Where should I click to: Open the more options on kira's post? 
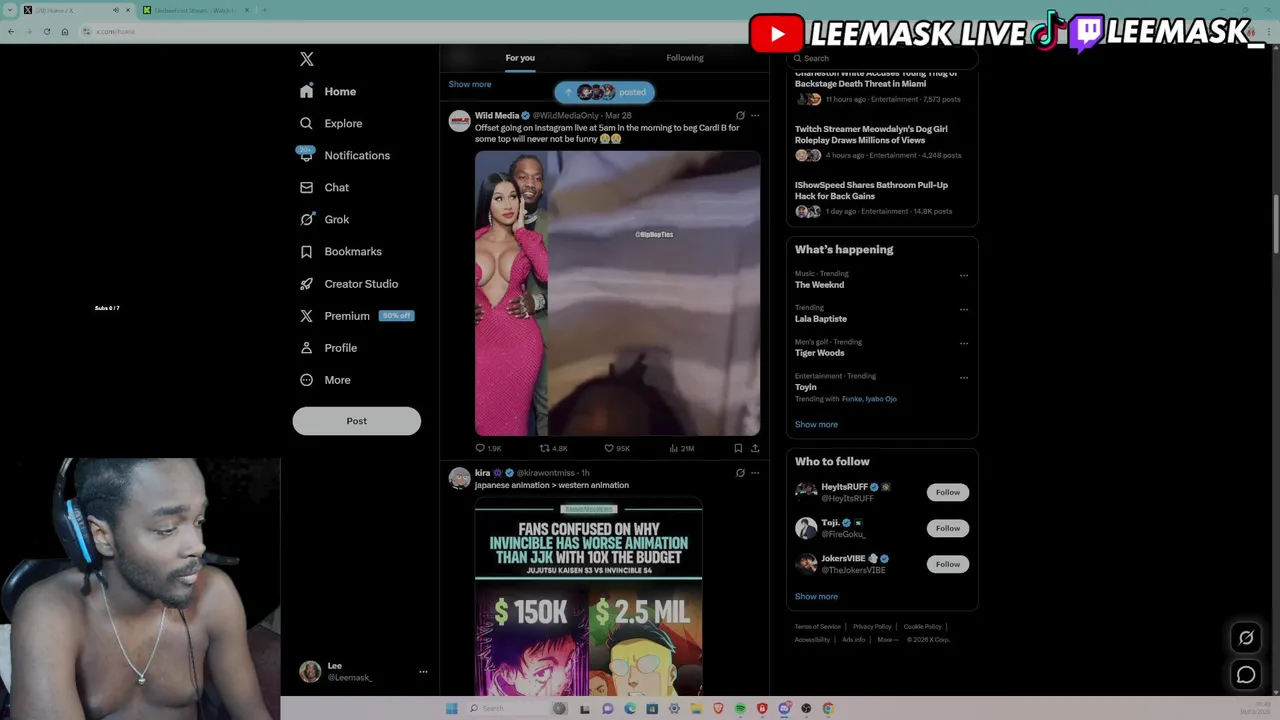[755, 473]
